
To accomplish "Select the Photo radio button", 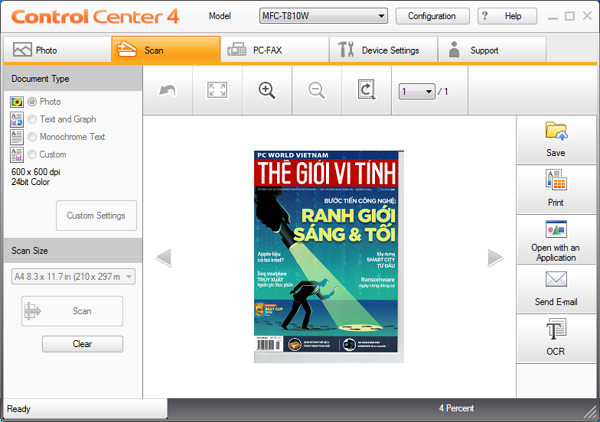I will [x=32, y=102].
